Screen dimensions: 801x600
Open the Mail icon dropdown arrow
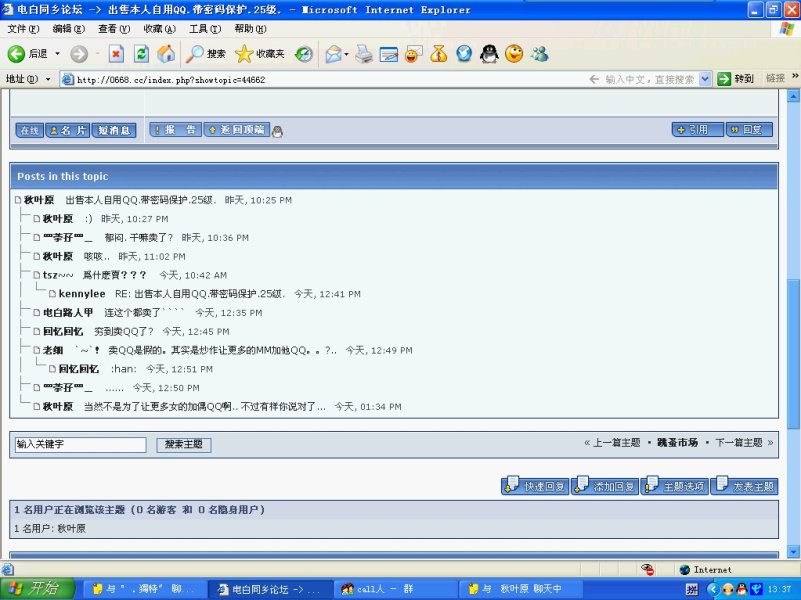point(346,54)
